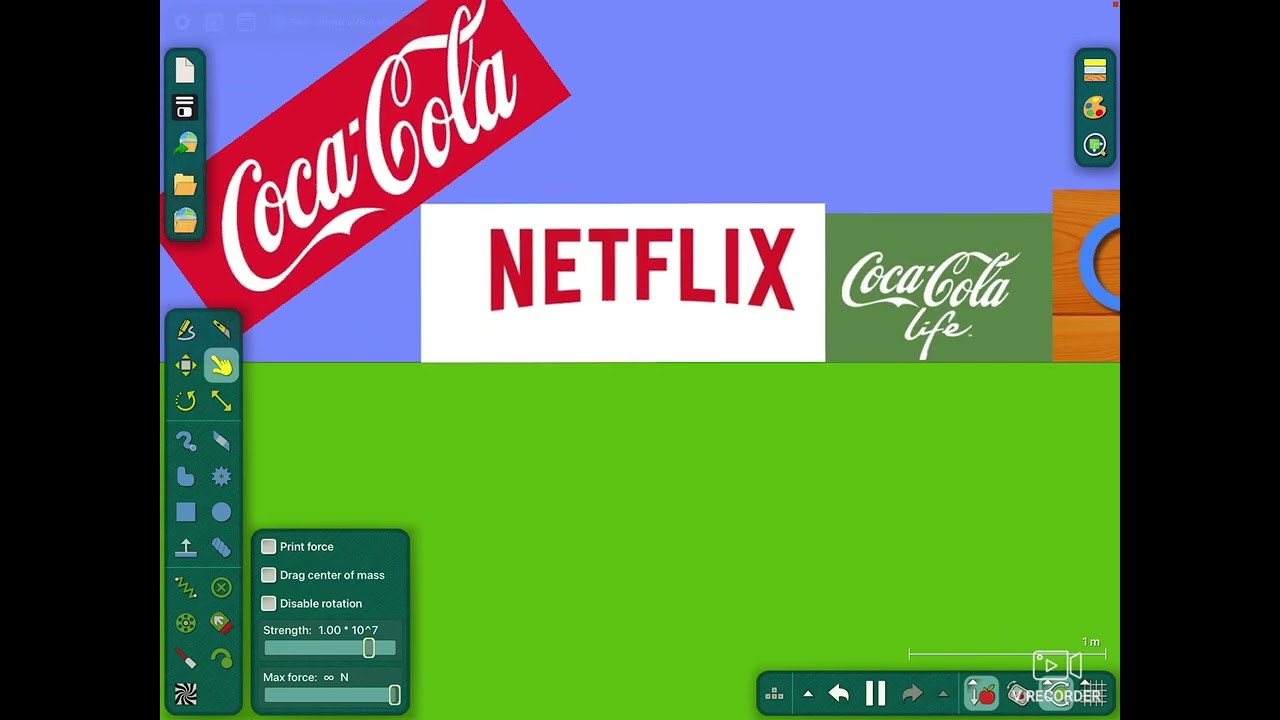Expand the undo history arrow
The height and width of the screenshot is (720, 1280).
(808, 694)
